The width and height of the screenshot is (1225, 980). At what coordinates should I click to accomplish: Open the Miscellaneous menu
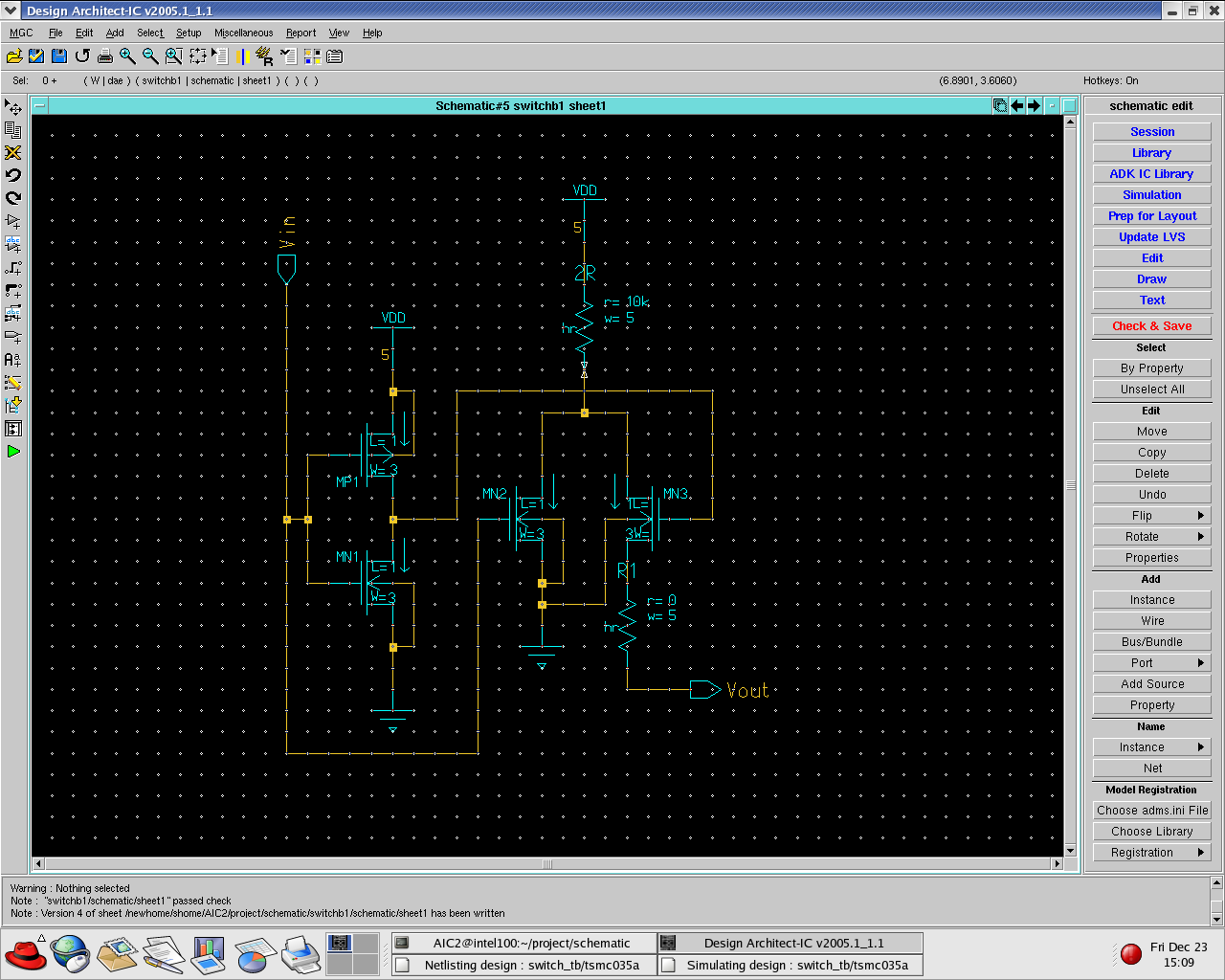(x=243, y=33)
